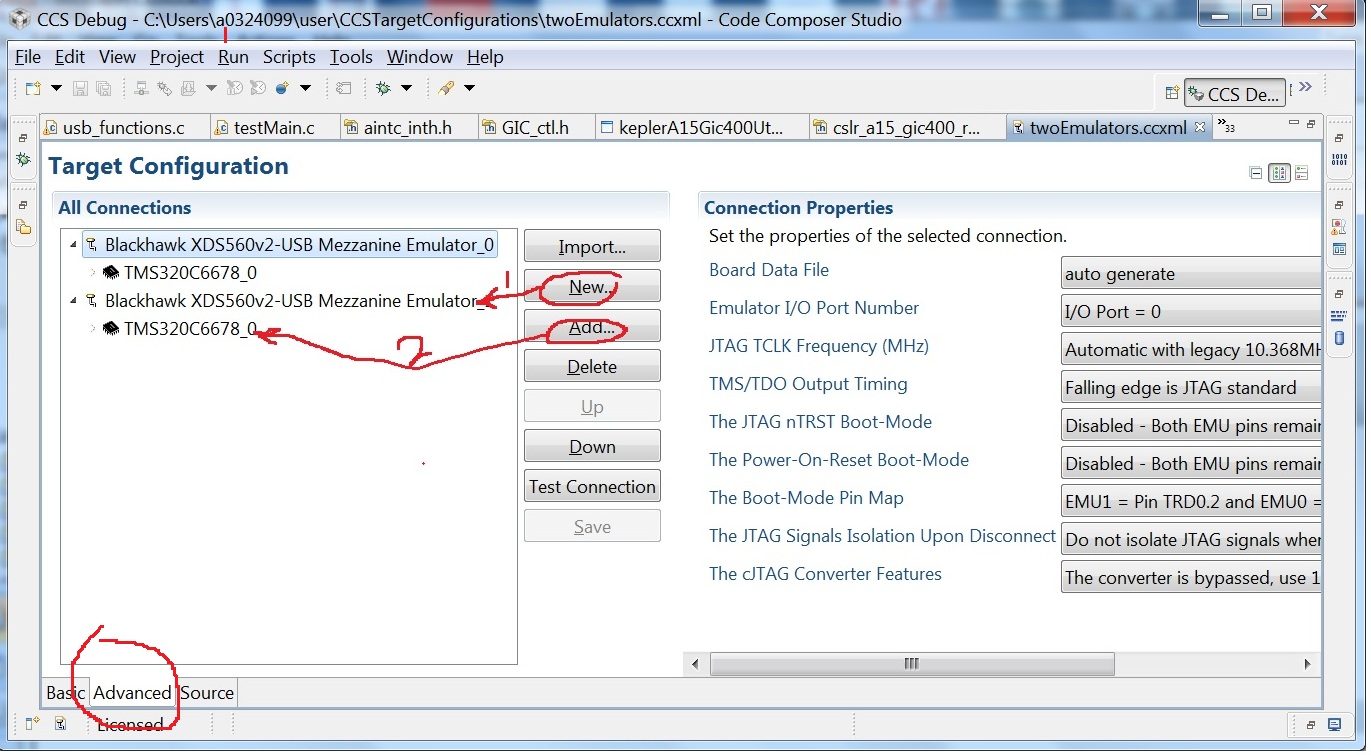
Task: Click the Import... button
Action: point(592,247)
